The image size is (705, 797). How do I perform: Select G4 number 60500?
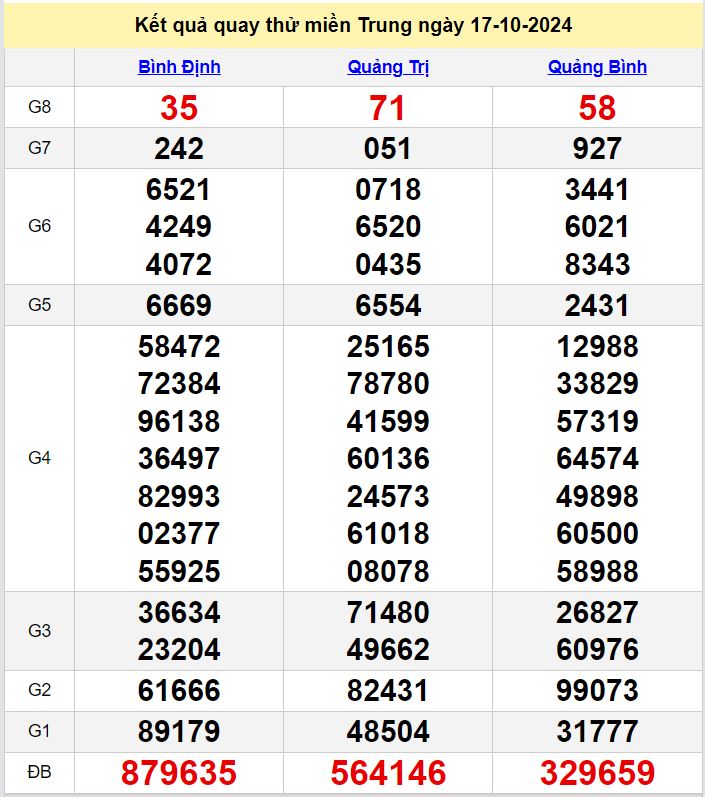click(x=597, y=533)
